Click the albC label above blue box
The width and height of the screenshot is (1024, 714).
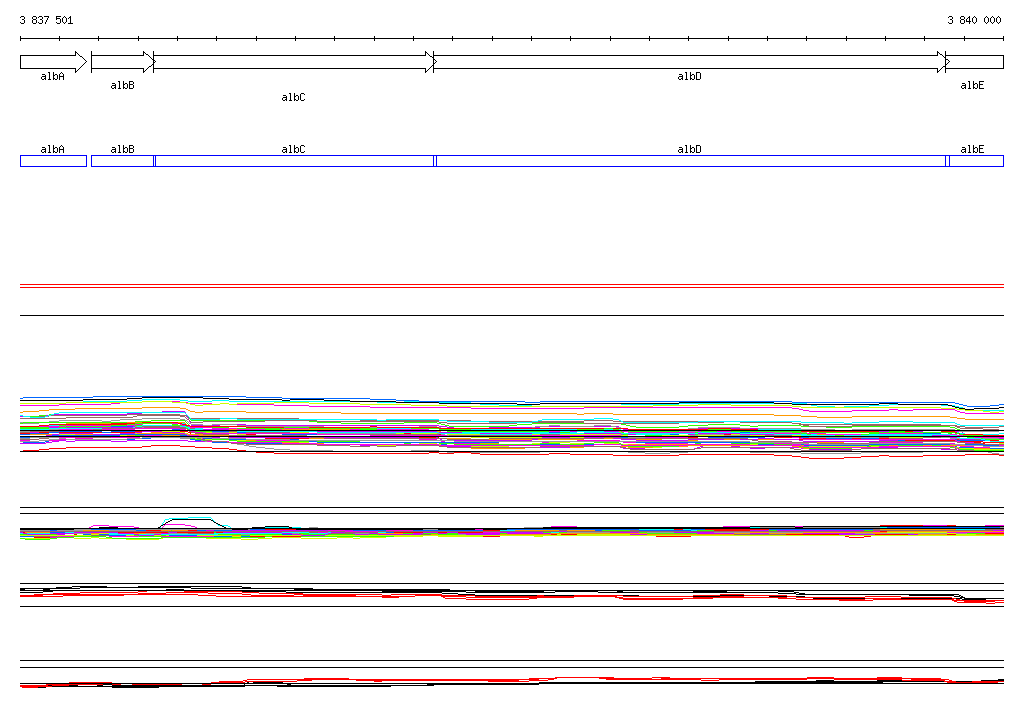(x=293, y=149)
